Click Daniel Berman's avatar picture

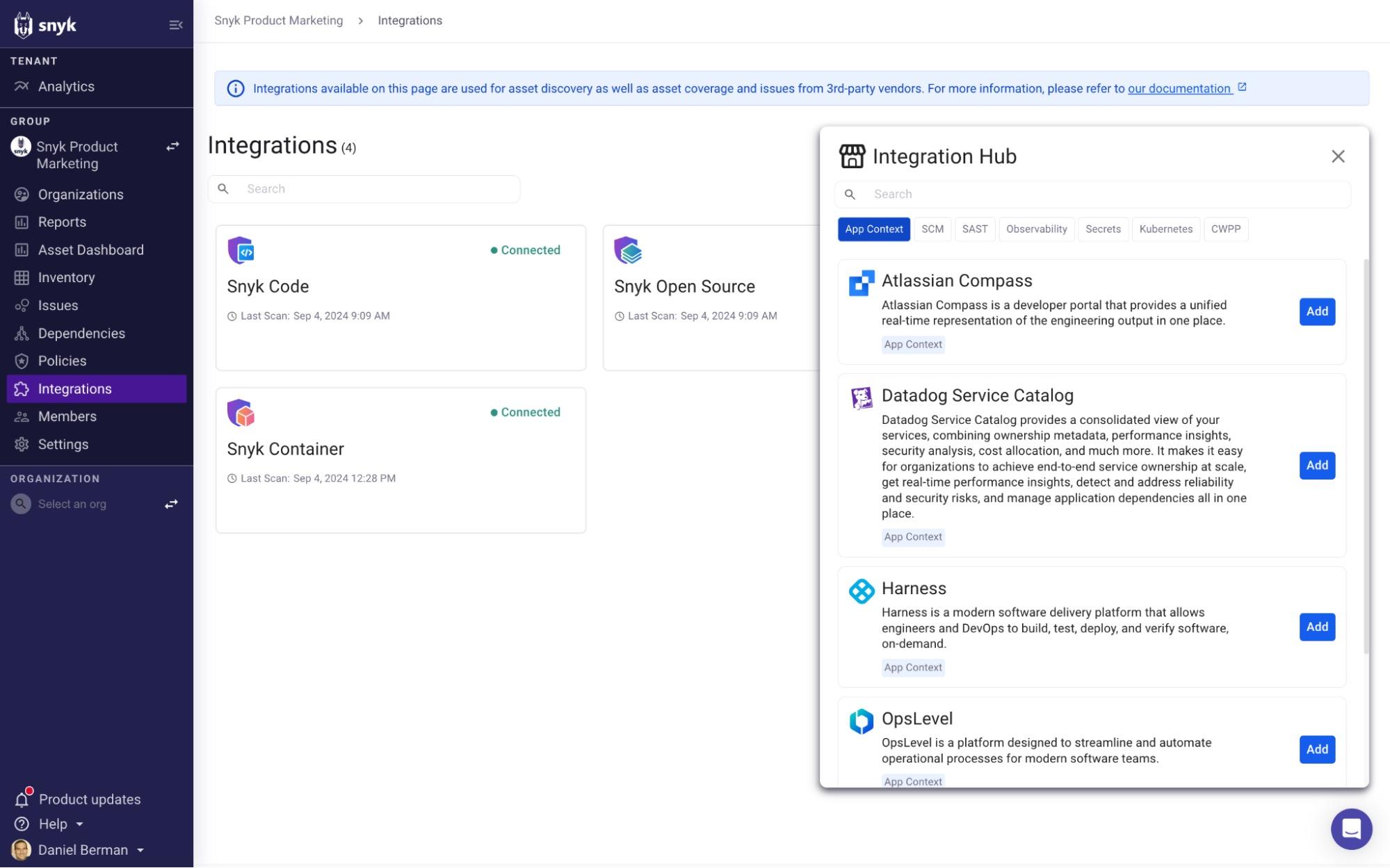tap(22, 851)
